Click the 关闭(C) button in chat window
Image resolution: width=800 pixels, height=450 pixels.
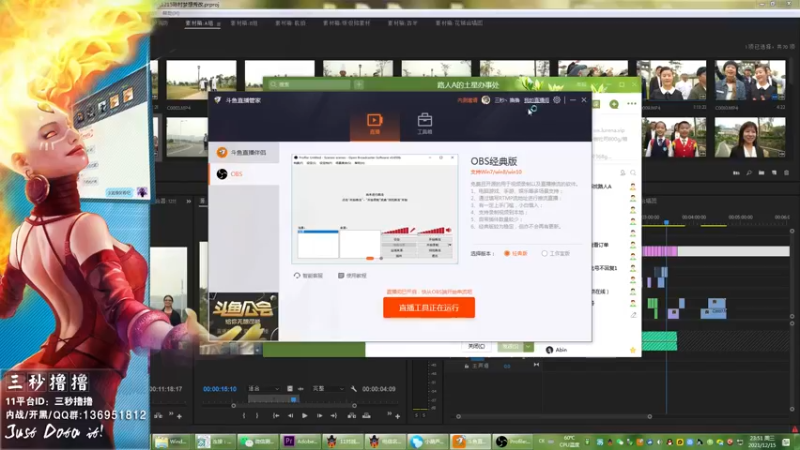pyautogui.click(x=476, y=346)
